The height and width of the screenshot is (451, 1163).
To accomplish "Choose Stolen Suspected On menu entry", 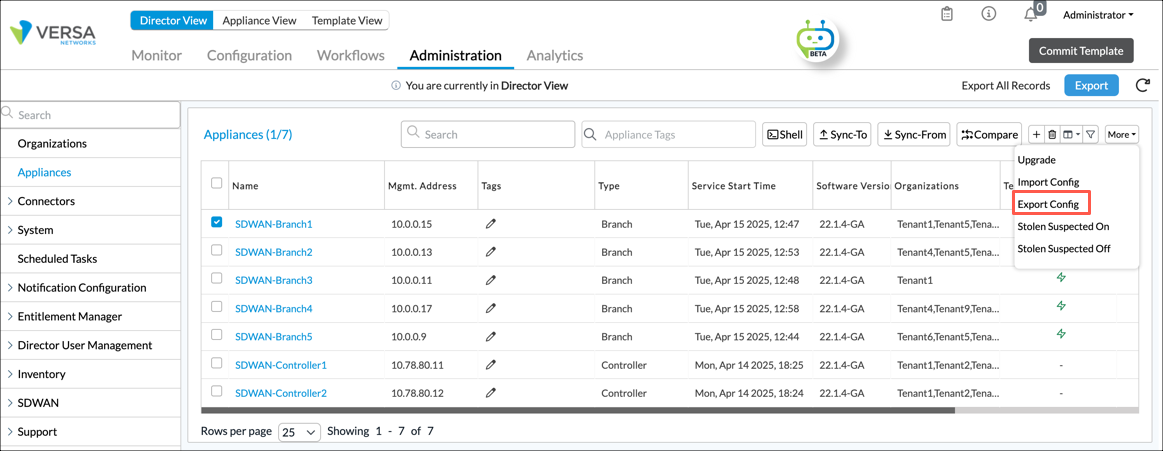I will 1063,226.
